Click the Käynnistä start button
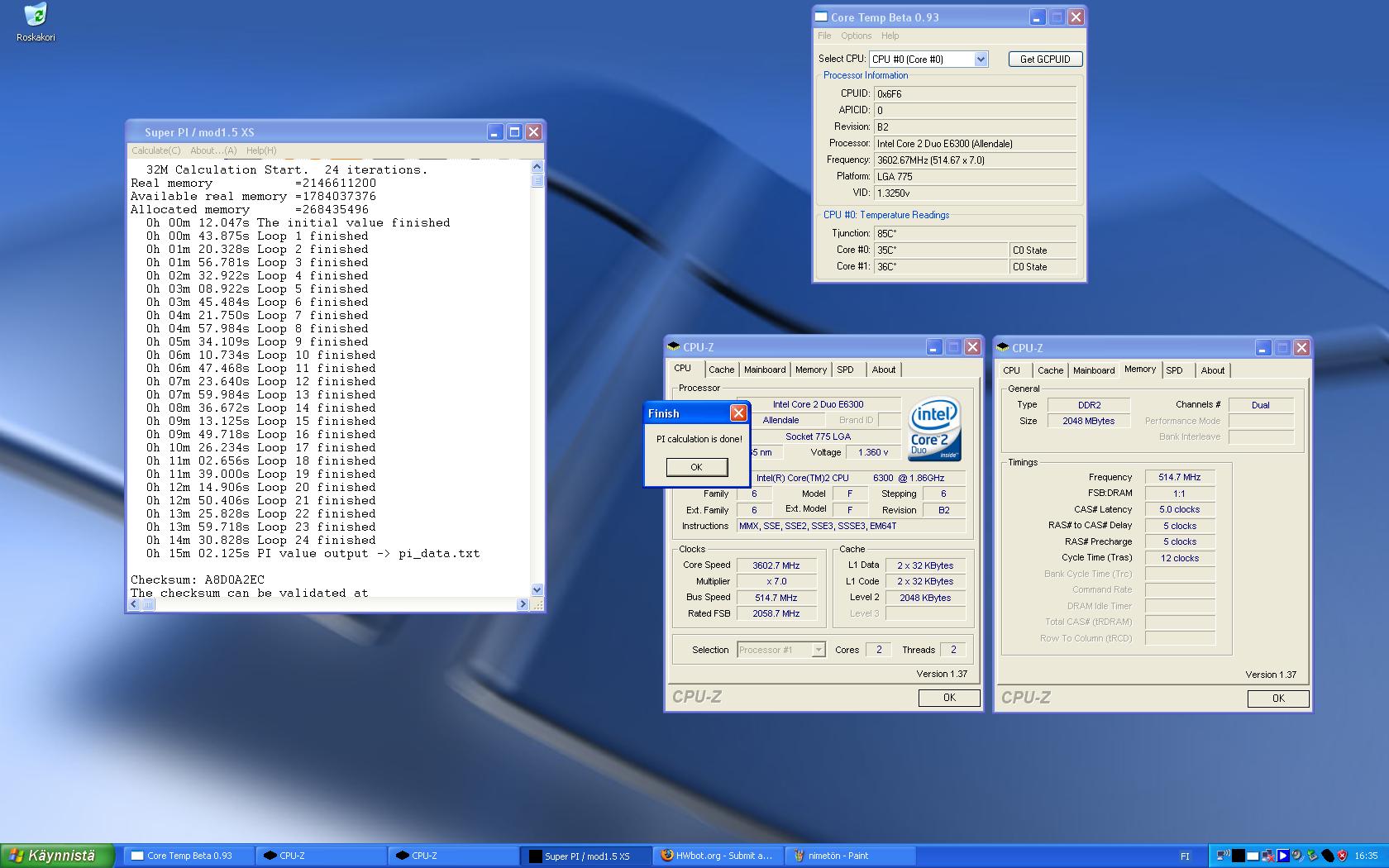This screenshot has width=1389, height=868. [x=56, y=856]
